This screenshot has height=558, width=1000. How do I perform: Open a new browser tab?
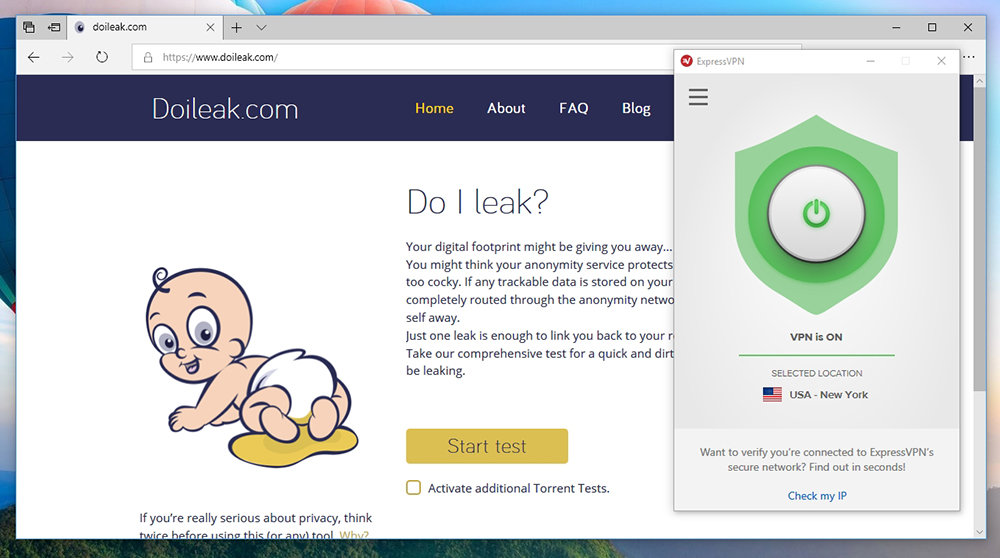point(237,27)
